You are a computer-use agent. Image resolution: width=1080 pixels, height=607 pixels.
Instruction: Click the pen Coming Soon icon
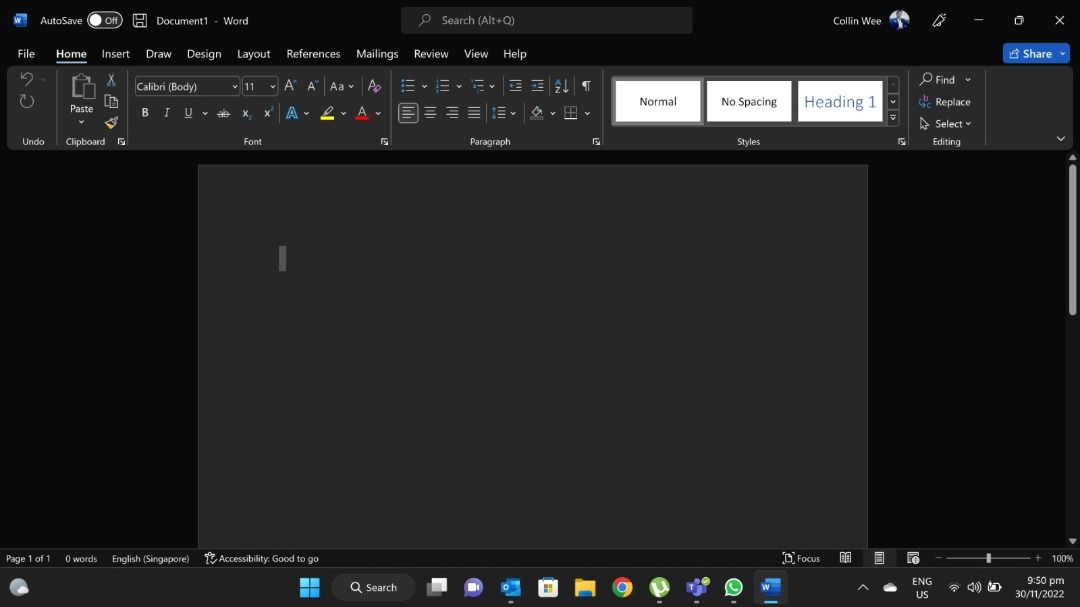tap(939, 20)
